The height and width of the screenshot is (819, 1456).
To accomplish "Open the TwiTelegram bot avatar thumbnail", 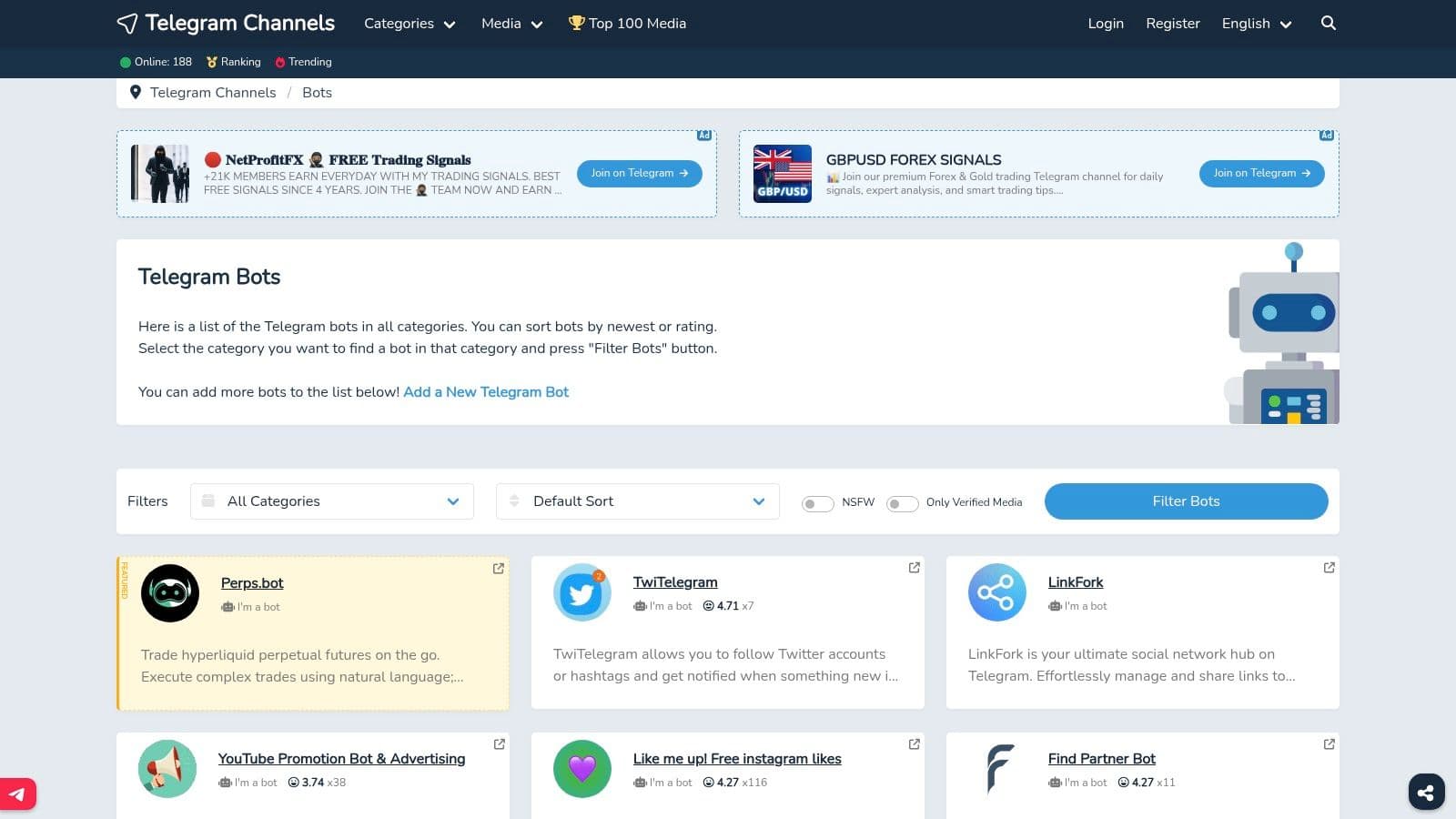I will [x=581, y=592].
